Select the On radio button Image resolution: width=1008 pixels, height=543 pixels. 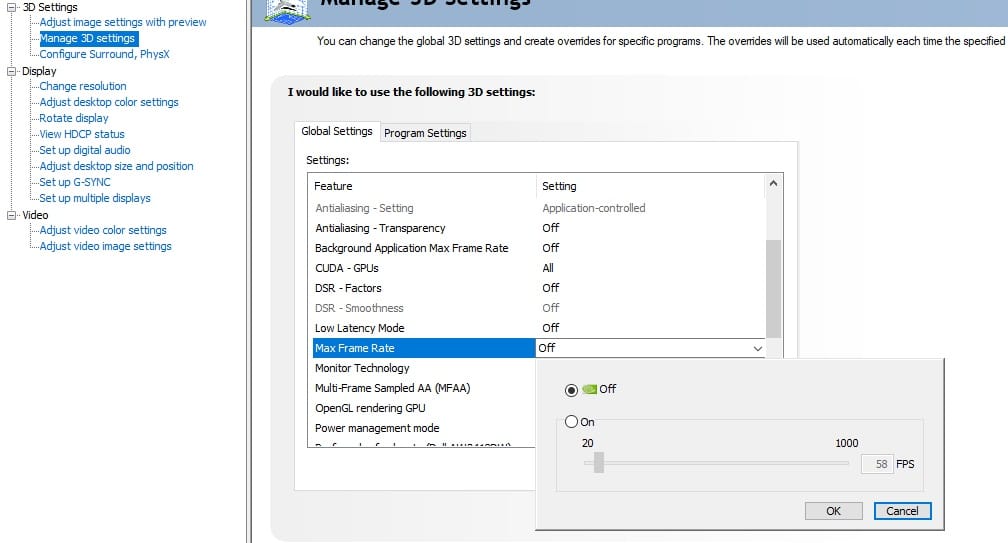[x=572, y=422]
